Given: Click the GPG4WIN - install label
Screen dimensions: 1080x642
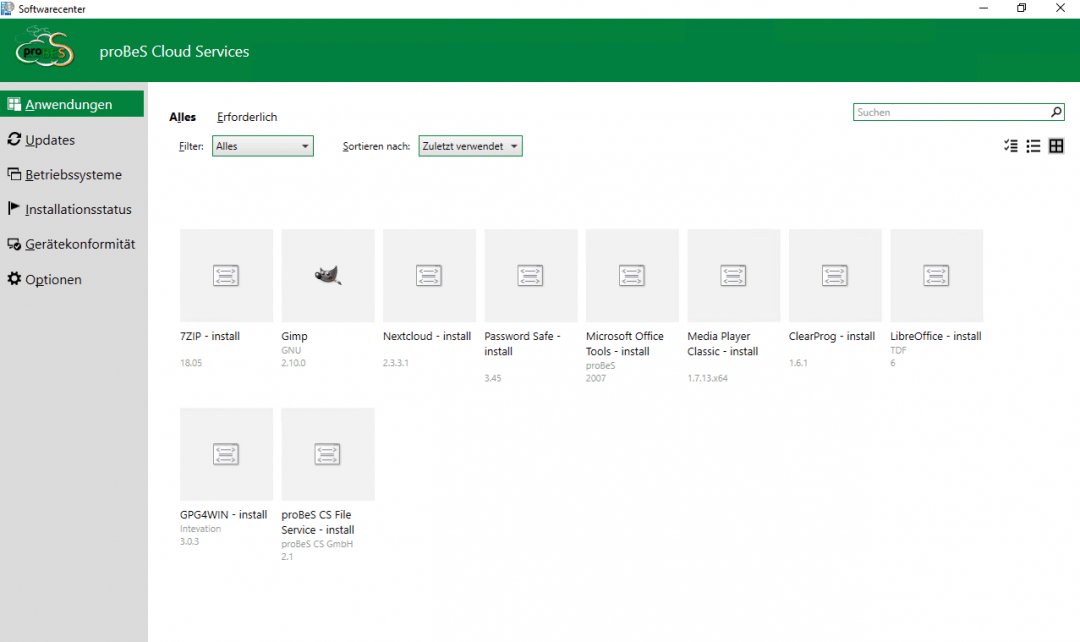Looking at the screenshot, I should tap(223, 515).
